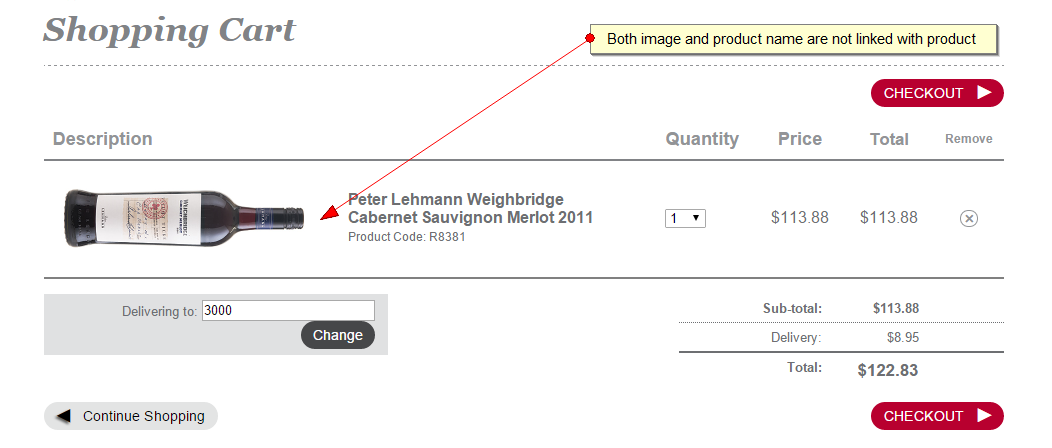Open the quantity dropdown showing 1
This screenshot has width=1052, height=448.
point(685,218)
